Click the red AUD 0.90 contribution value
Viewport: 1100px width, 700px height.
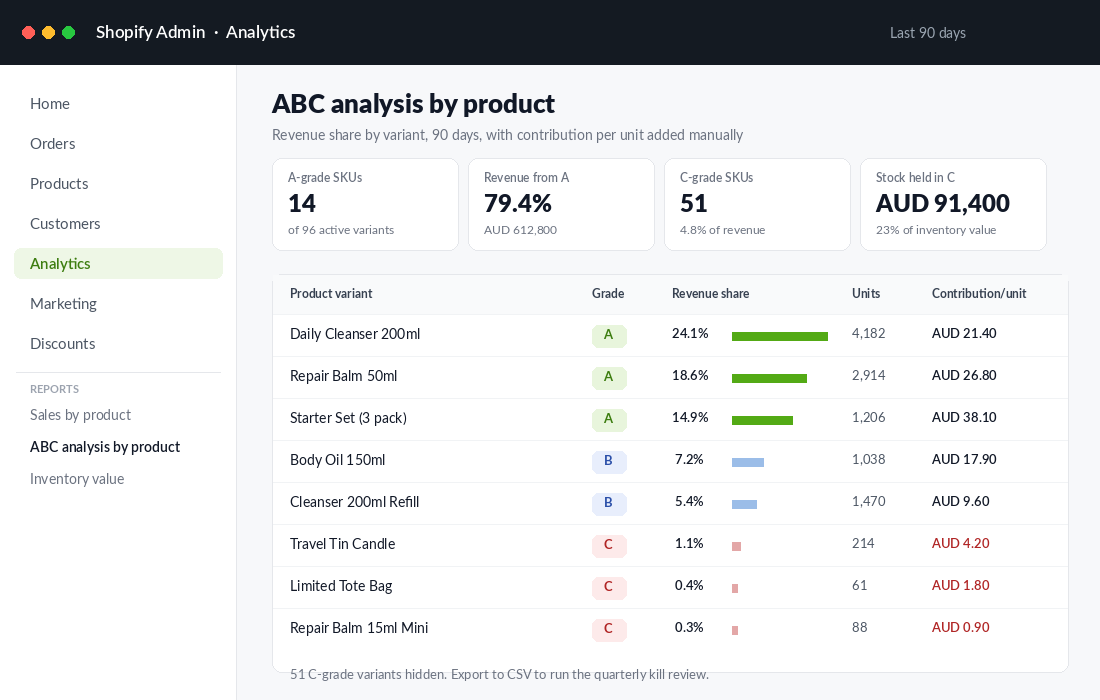pos(960,628)
